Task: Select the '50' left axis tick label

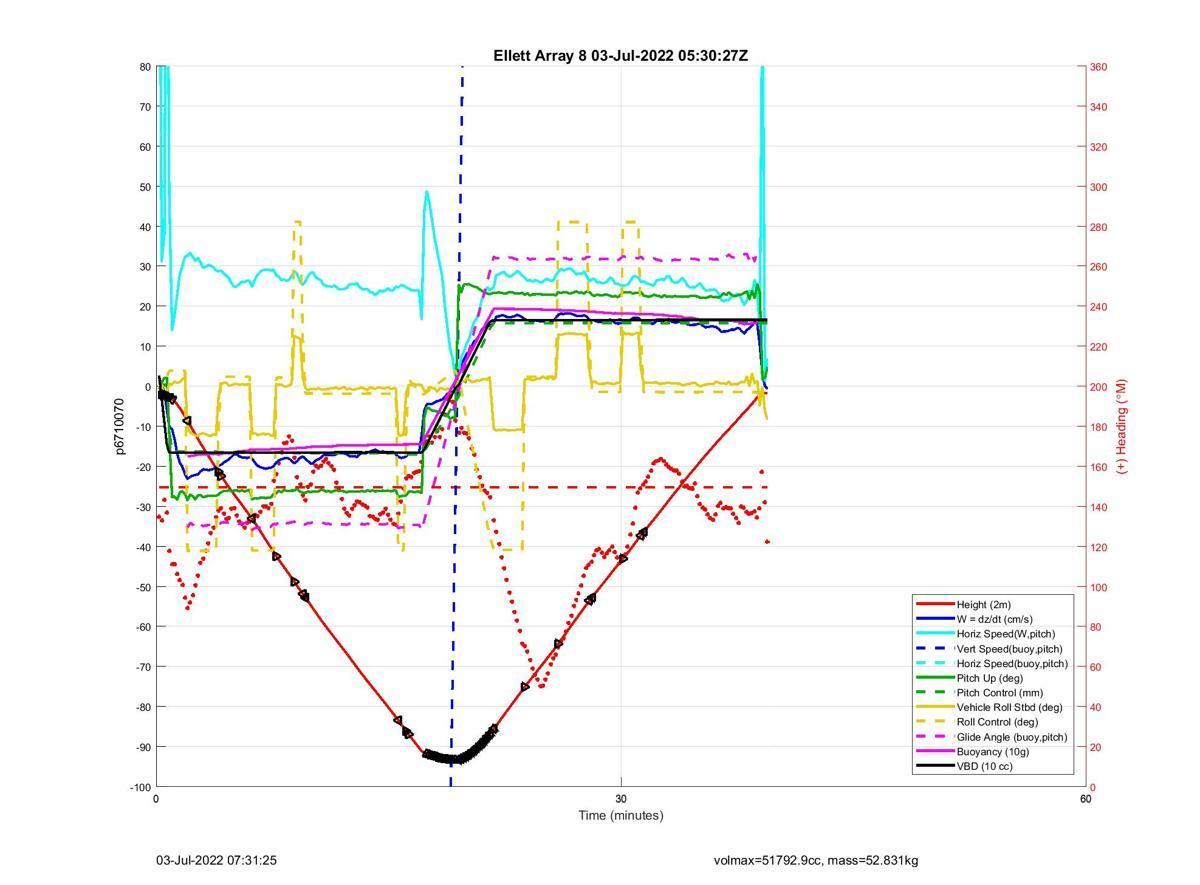Action: [144, 187]
